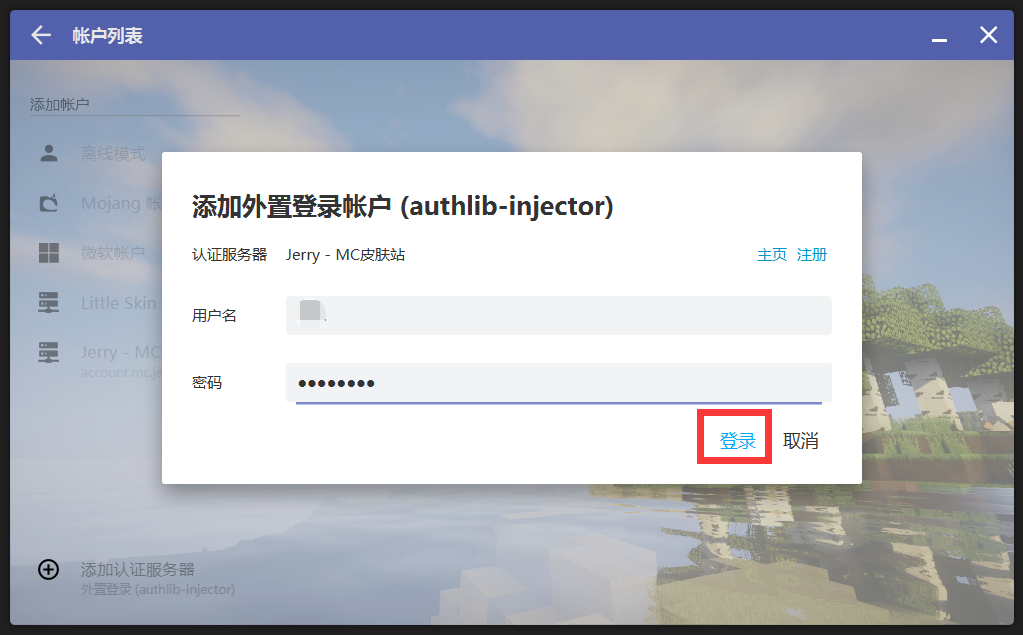Viewport: 1023px width, 635px height.
Task: Choose 微软帐户 in the account list
Action: coord(113,254)
